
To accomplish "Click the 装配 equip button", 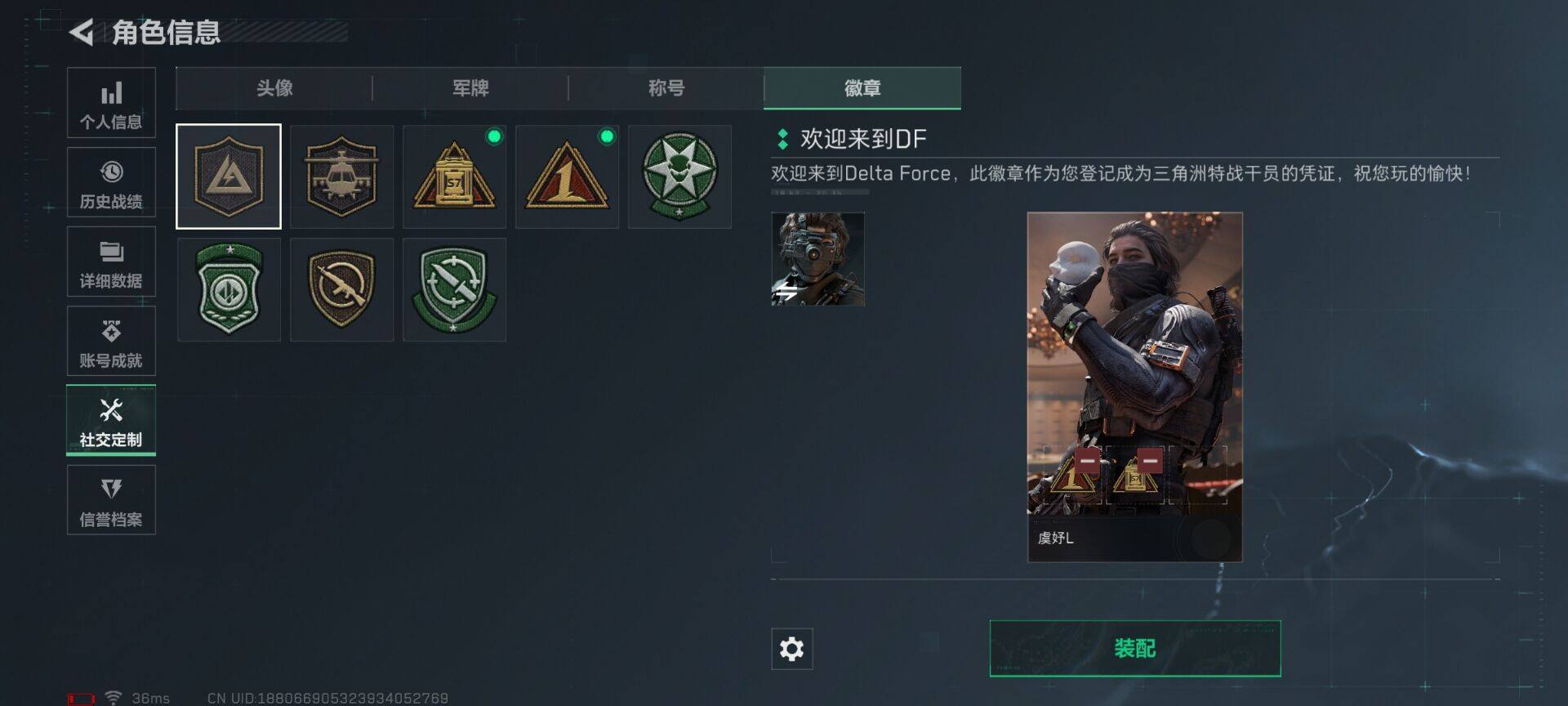I will [x=1135, y=649].
